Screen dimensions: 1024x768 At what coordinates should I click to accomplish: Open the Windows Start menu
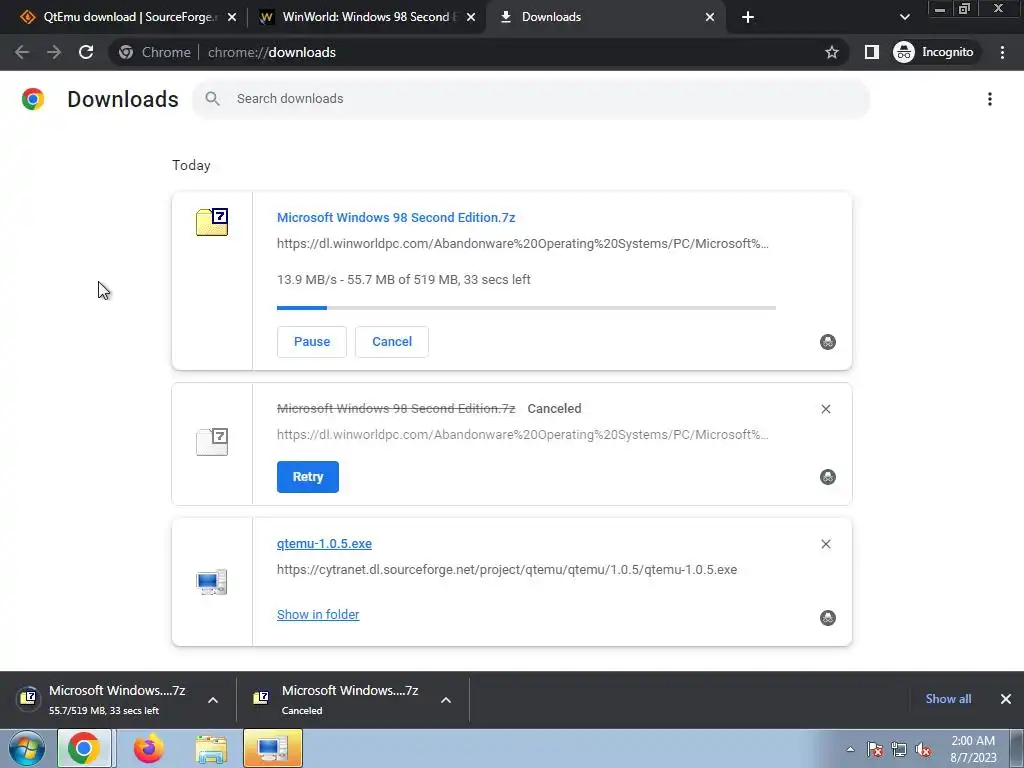click(x=26, y=748)
